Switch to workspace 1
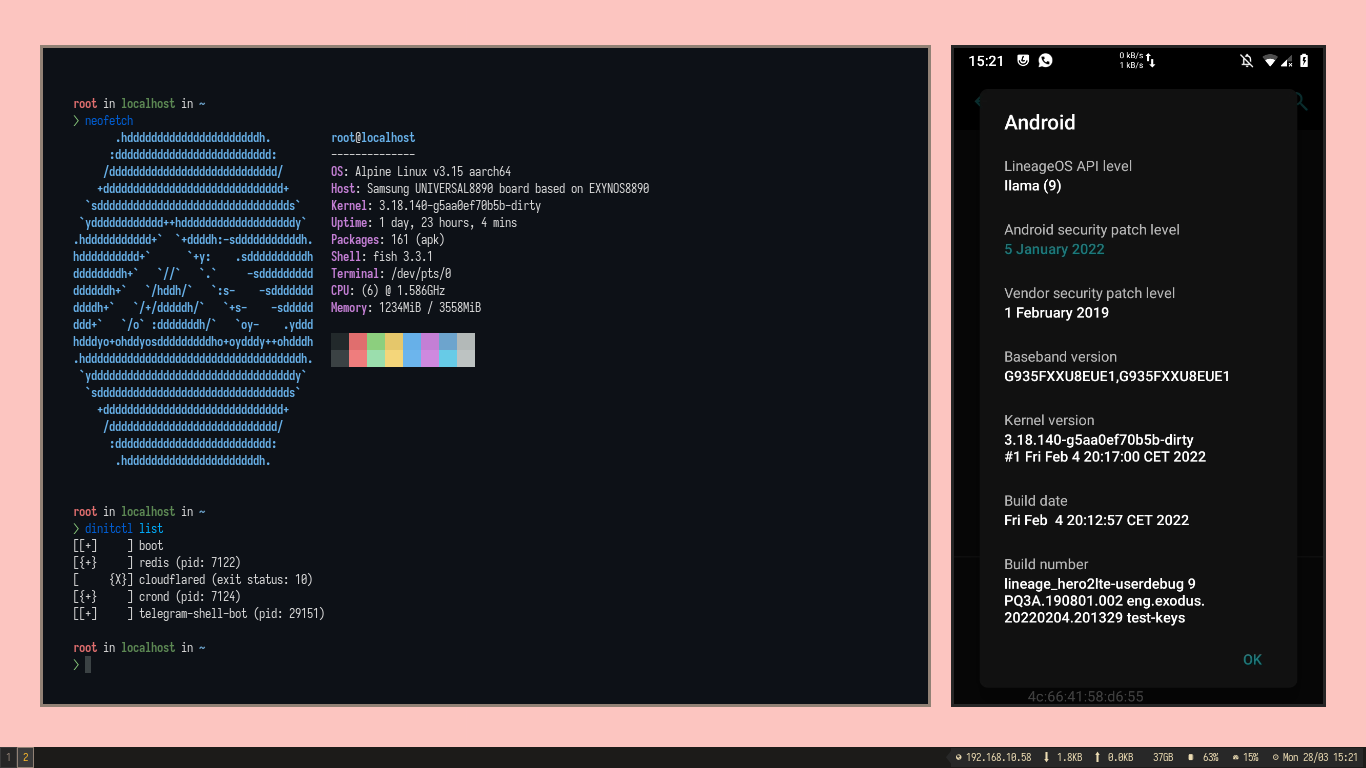Screen dimensions: 1366x768 9,758
